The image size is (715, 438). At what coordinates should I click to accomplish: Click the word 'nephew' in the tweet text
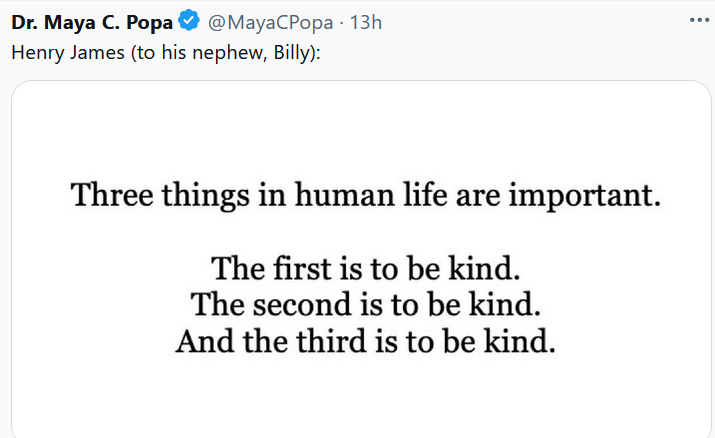pyautogui.click(x=229, y=54)
